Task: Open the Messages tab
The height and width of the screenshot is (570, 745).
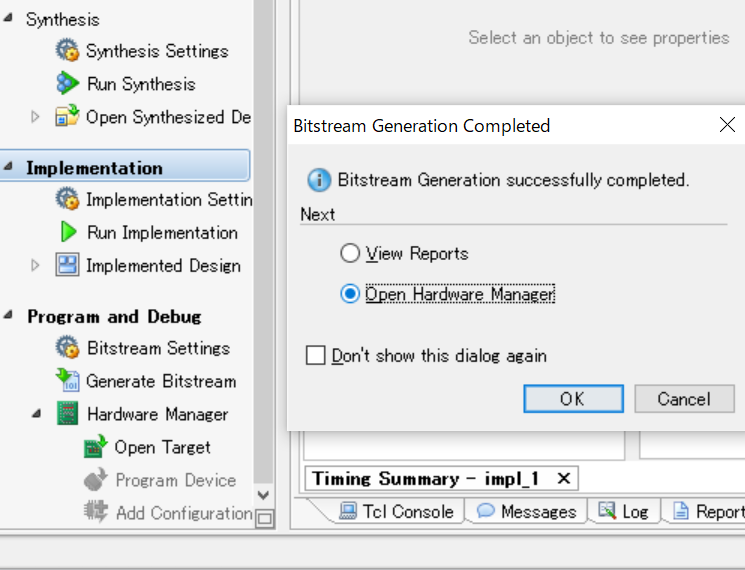Action: click(527, 511)
